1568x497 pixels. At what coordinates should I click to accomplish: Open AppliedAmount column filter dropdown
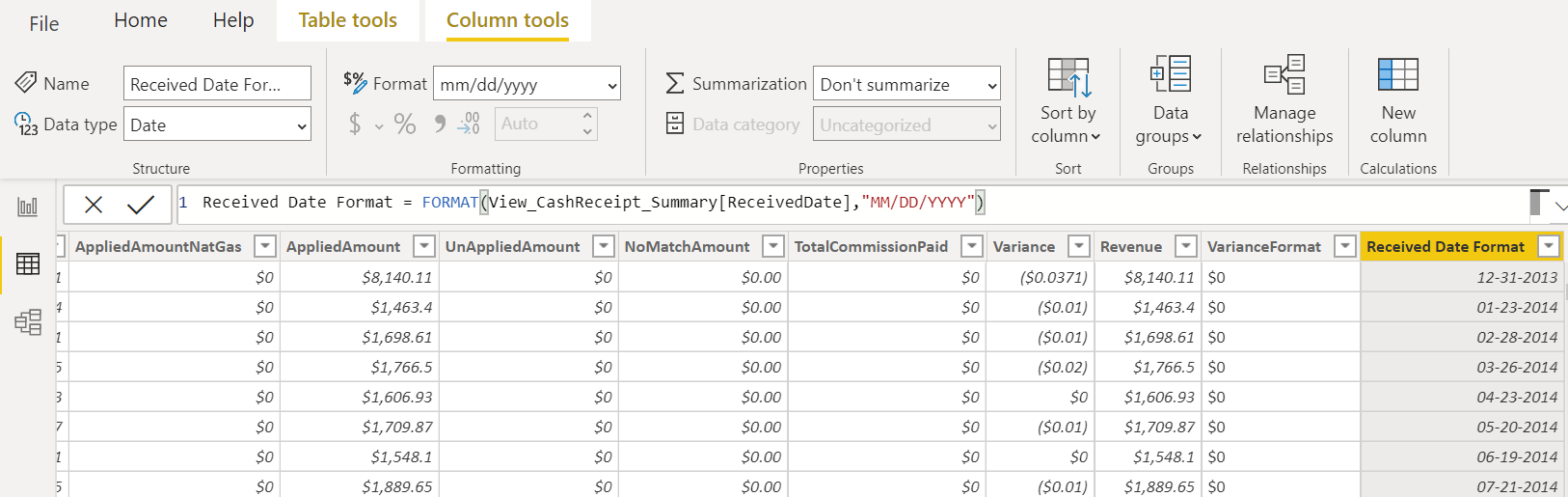coord(424,246)
